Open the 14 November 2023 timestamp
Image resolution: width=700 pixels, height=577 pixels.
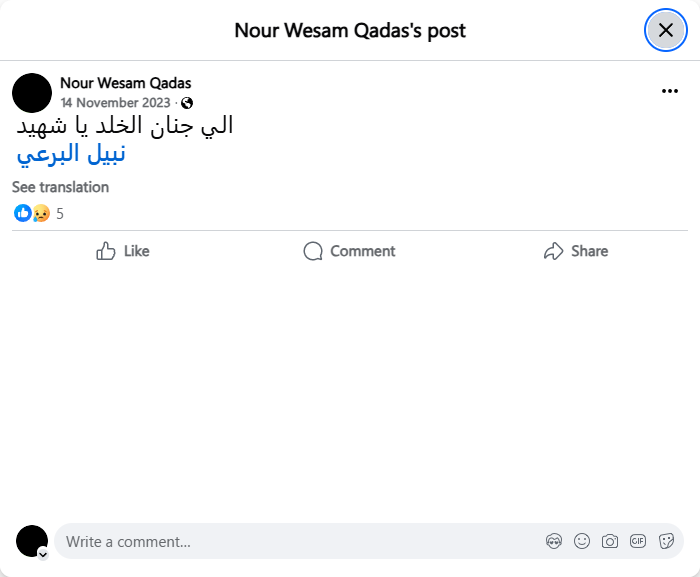115,103
